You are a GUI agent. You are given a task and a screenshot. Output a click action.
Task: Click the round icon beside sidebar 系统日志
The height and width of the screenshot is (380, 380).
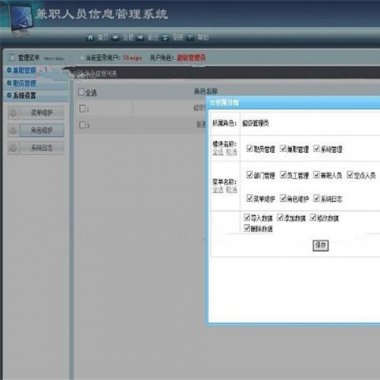tap(13, 148)
